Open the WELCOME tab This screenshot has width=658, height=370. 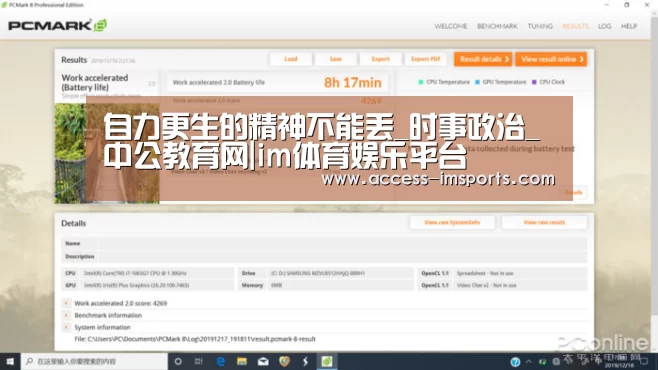[451, 26]
